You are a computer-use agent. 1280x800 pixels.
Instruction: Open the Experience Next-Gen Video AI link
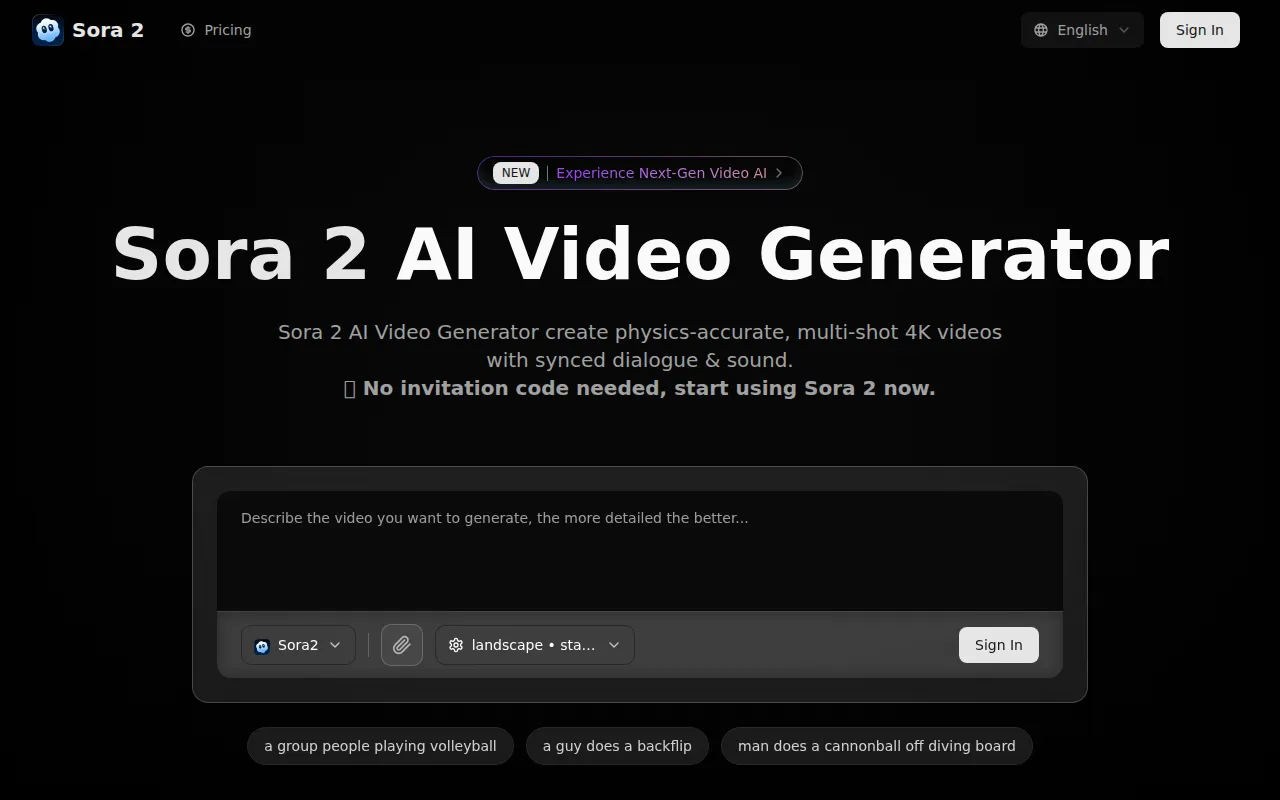[662, 173]
